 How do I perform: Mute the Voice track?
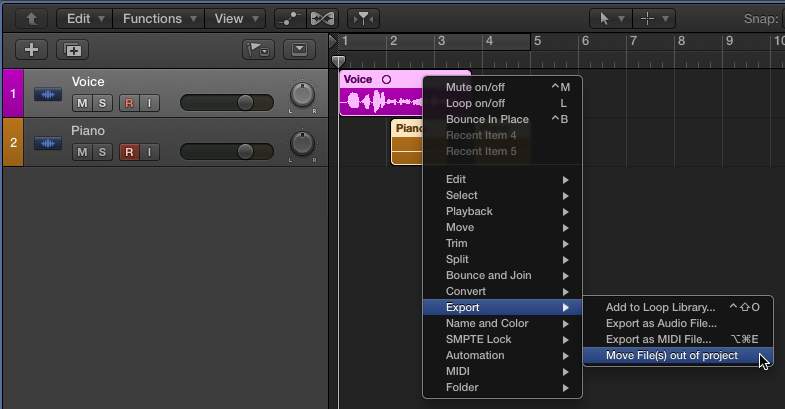pyautogui.click(x=83, y=103)
